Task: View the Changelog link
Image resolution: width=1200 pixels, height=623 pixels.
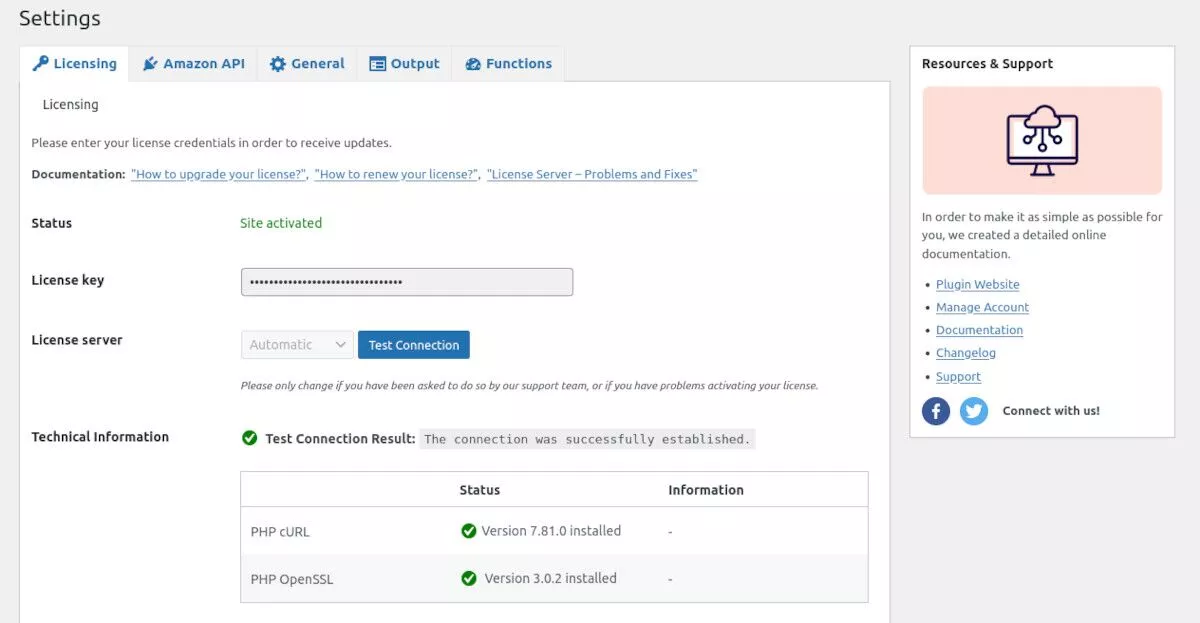Action: (x=965, y=353)
